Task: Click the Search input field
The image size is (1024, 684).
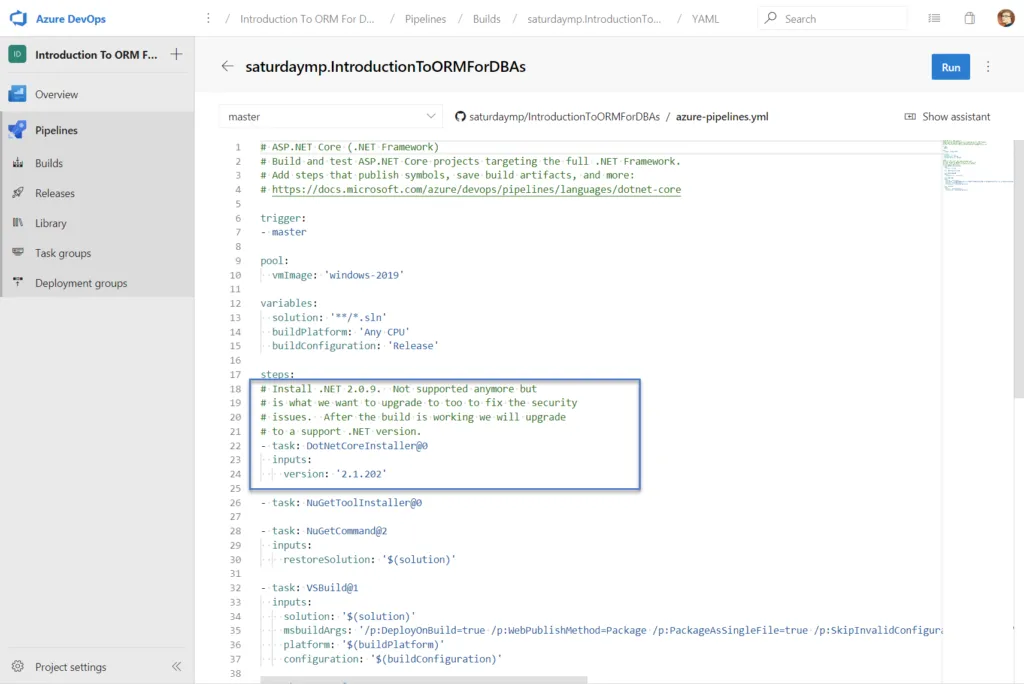Action: [x=833, y=18]
